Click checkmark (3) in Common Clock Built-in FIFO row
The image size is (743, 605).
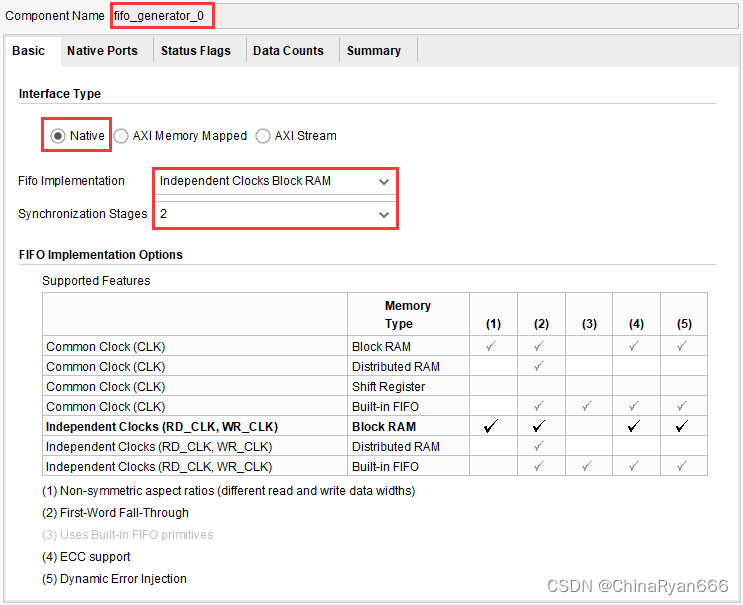point(587,406)
